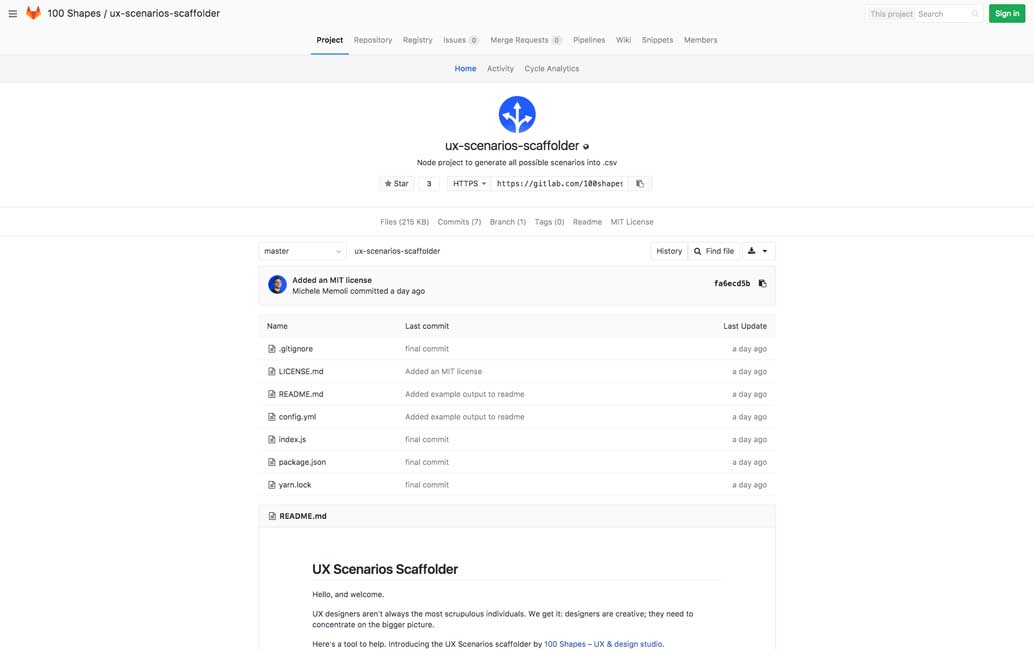Open the Activity sub-tab
Image resolution: width=1034 pixels, height=650 pixels.
coord(500,69)
